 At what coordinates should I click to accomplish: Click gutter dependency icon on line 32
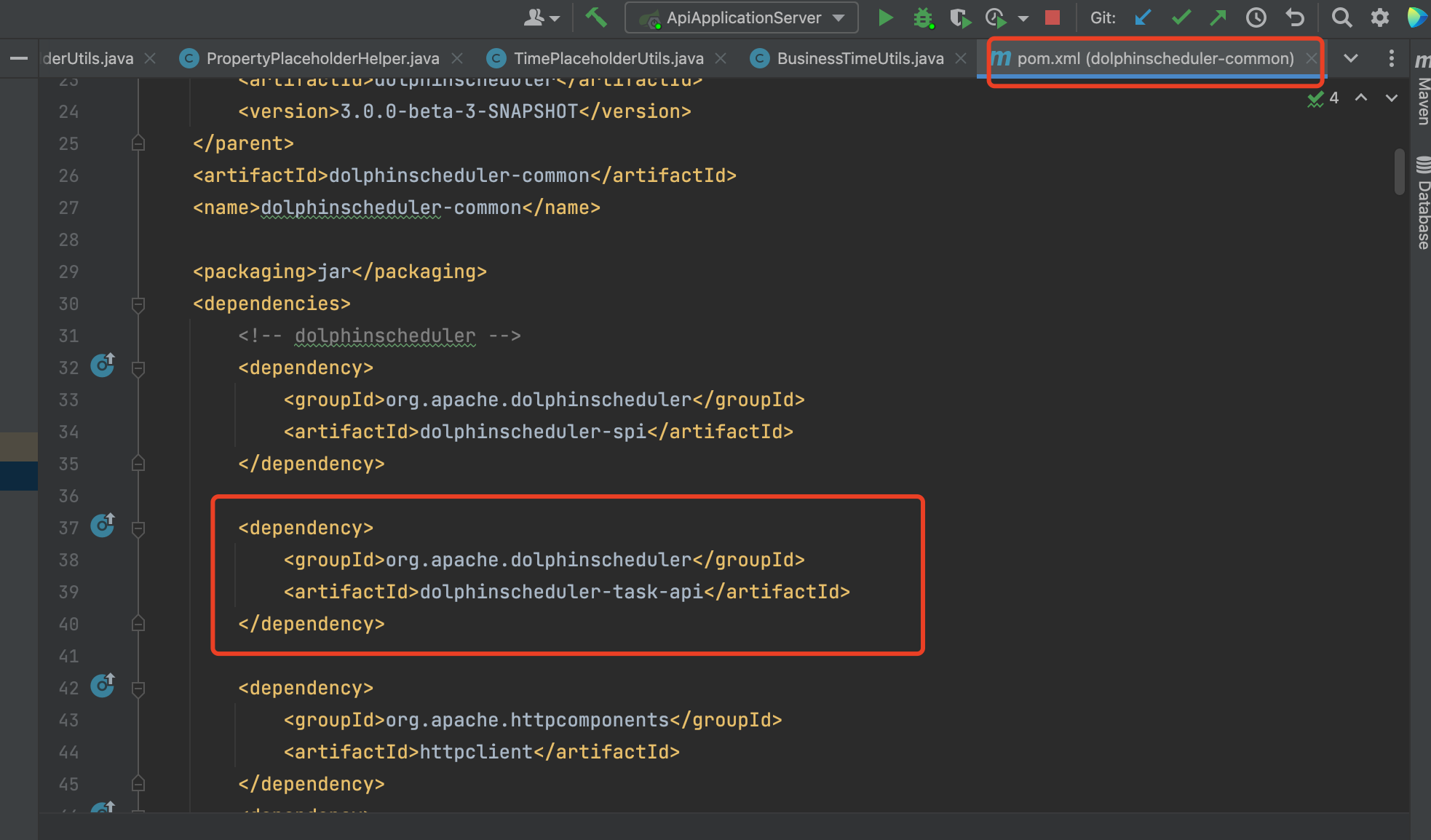[x=103, y=364]
